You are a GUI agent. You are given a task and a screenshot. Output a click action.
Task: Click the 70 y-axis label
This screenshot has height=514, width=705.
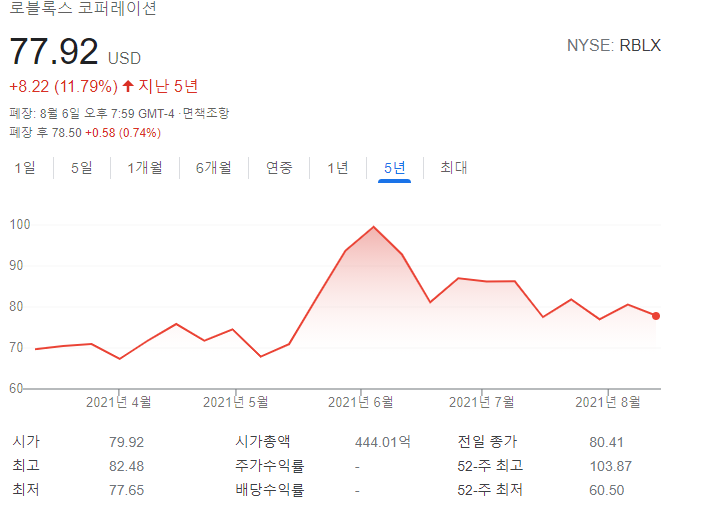[16, 348]
